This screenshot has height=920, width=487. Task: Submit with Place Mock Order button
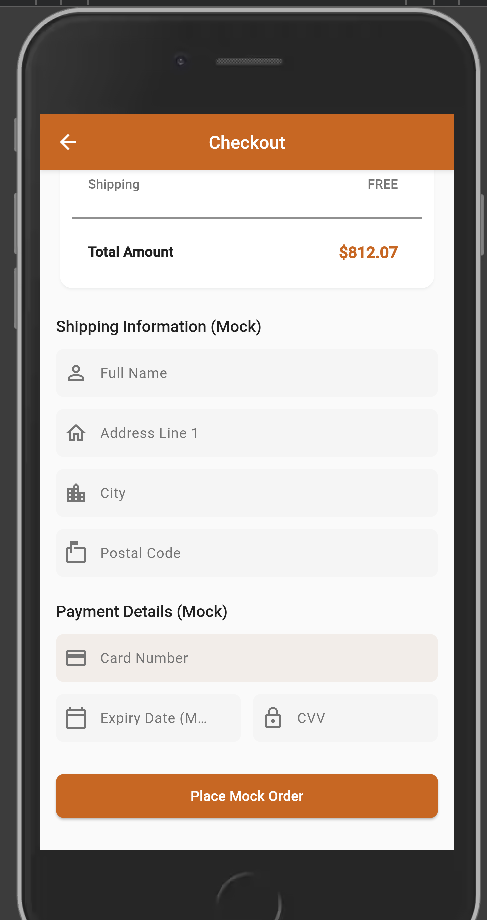click(x=247, y=796)
